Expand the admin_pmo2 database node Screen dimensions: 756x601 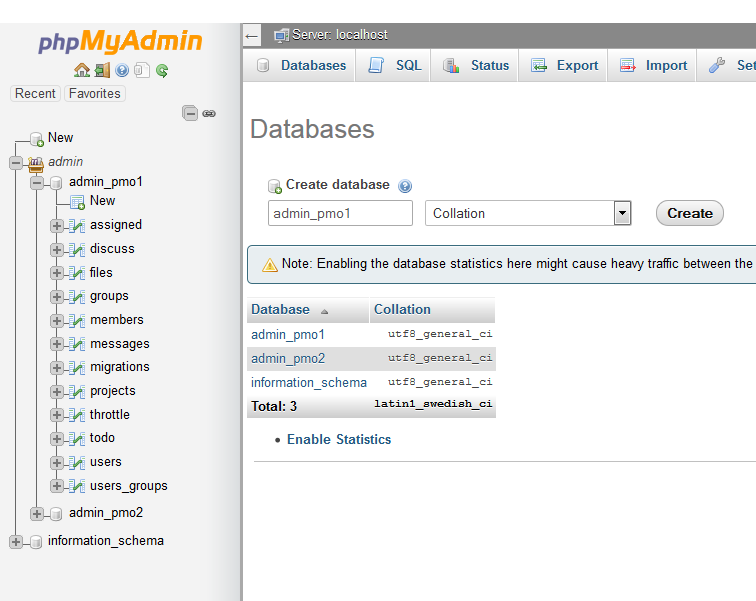pyautogui.click(x=37, y=513)
